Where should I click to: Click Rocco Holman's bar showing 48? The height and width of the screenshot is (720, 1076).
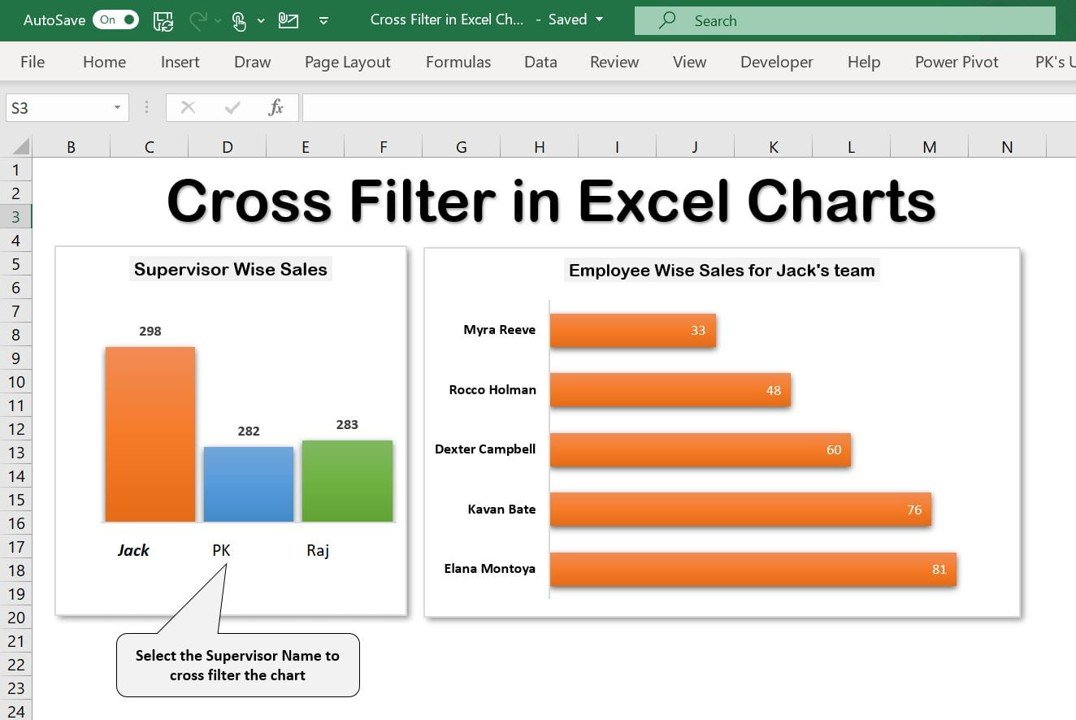point(670,390)
